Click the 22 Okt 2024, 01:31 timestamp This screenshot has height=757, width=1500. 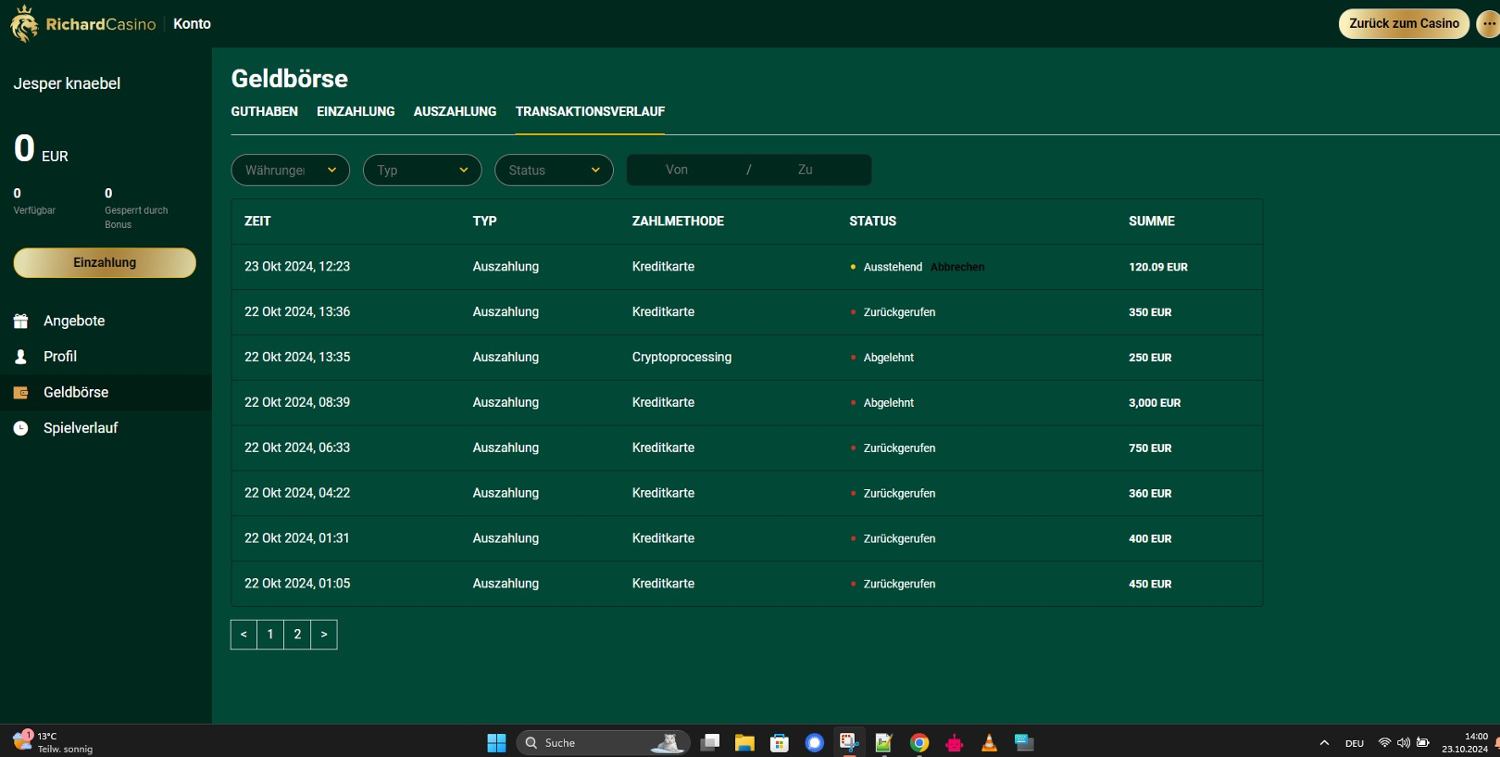click(x=297, y=538)
